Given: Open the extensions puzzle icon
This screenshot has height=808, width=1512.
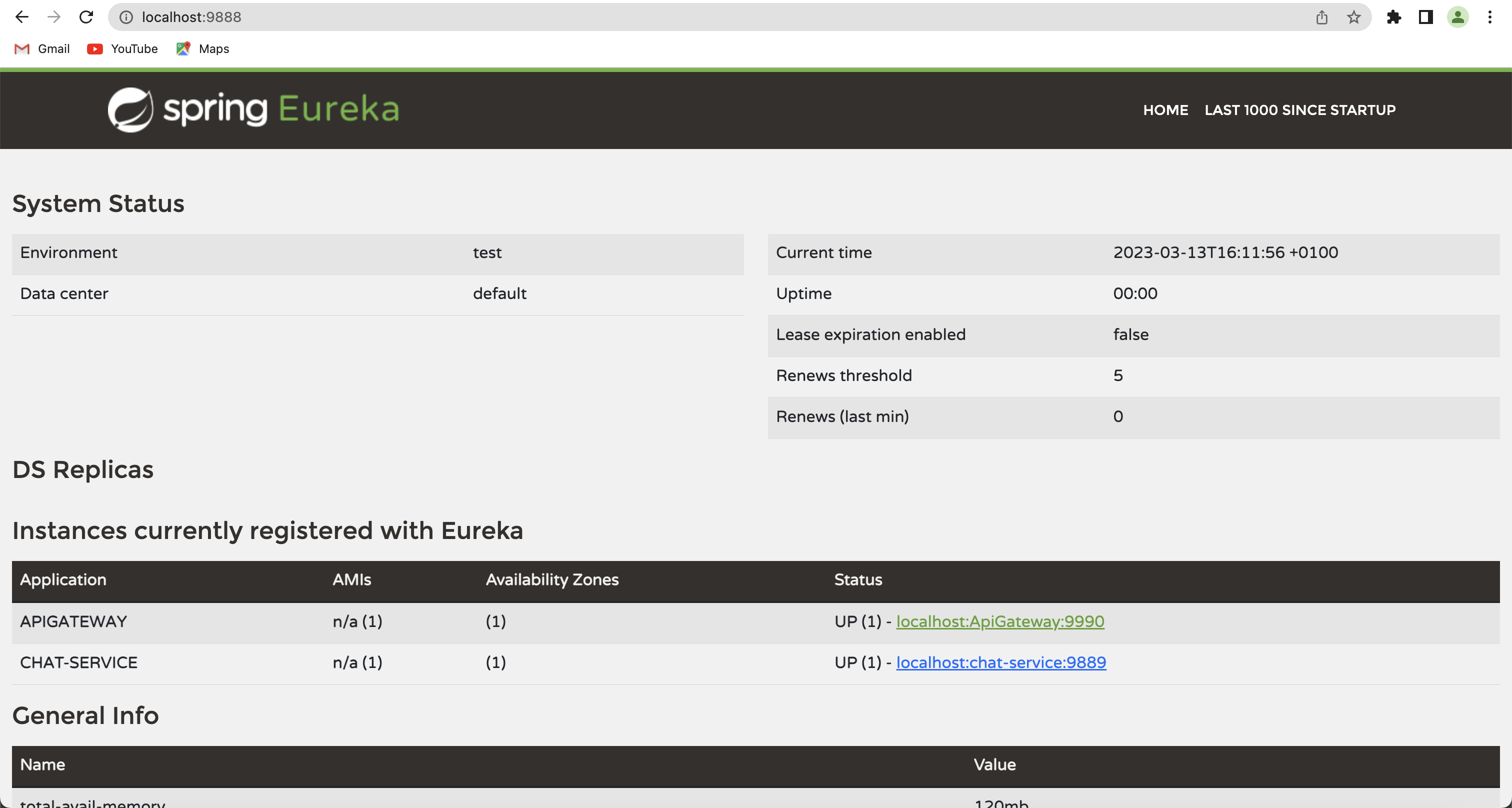Looking at the screenshot, I should tap(1393, 17).
